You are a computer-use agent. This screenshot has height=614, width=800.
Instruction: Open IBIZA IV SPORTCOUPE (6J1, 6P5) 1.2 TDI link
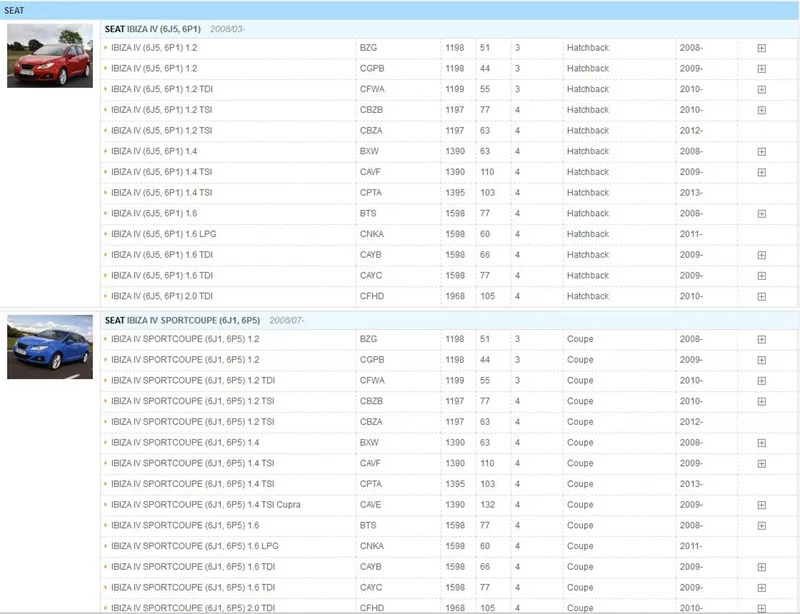pos(193,381)
